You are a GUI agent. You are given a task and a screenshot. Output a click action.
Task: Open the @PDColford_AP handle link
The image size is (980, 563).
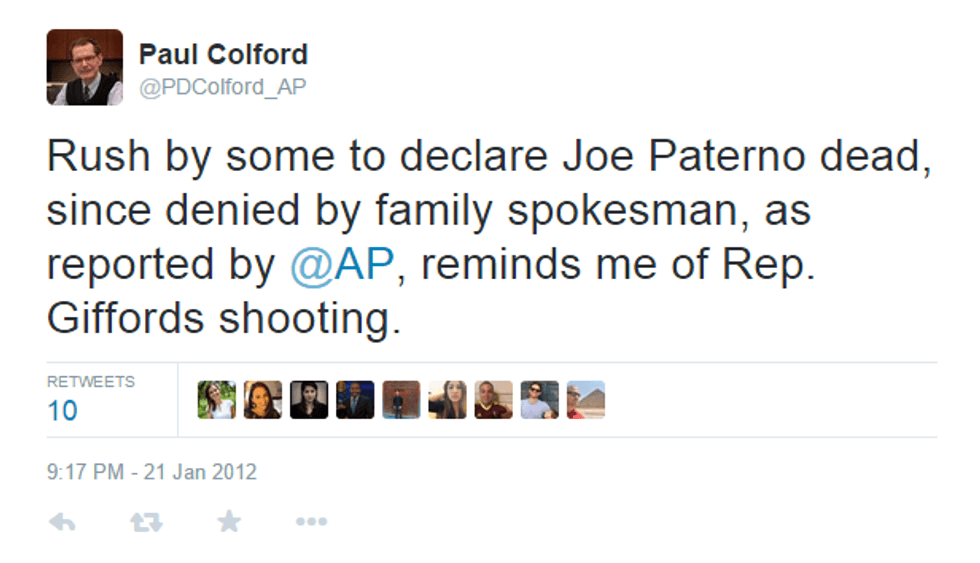click(x=222, y=87)
